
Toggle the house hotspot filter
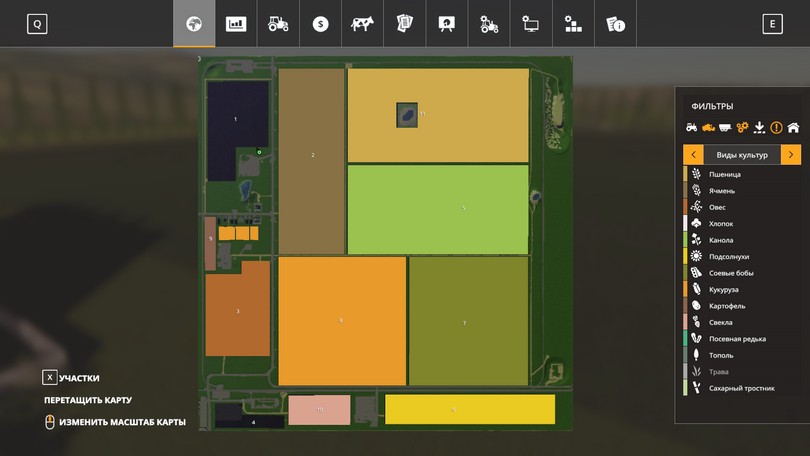coord(793,127)
